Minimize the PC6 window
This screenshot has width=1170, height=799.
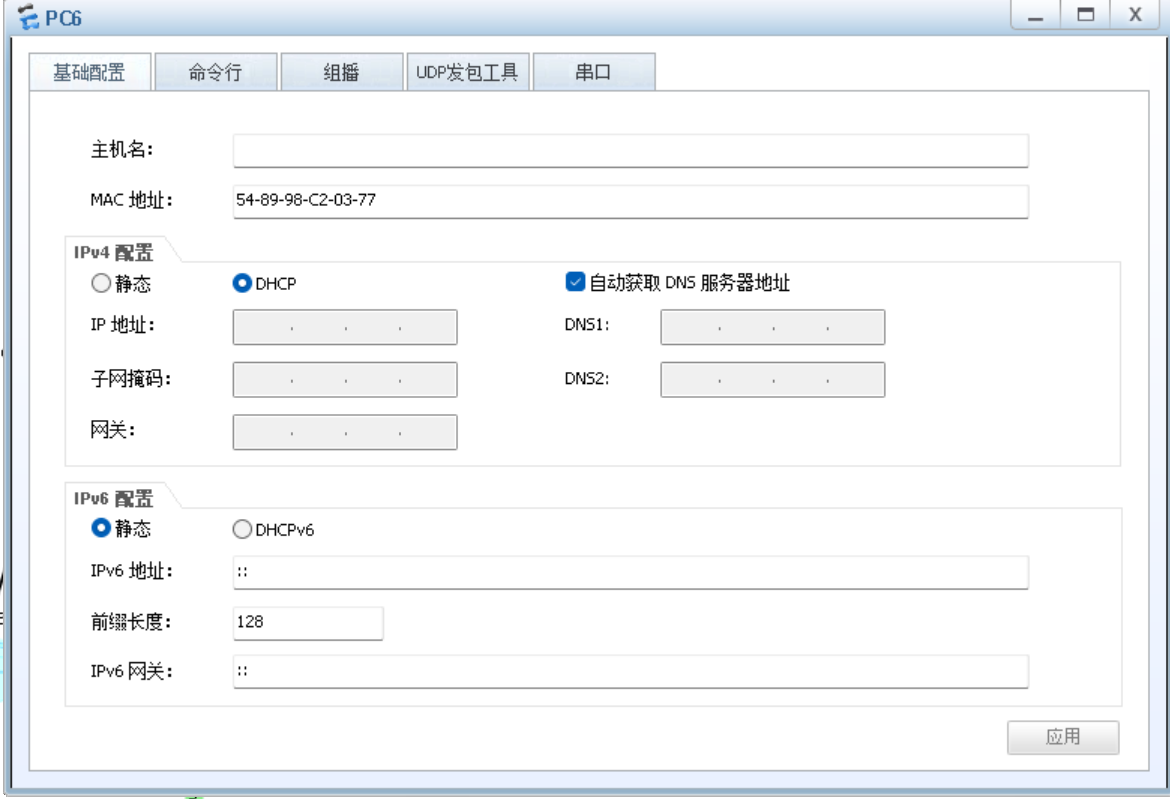1036,15
